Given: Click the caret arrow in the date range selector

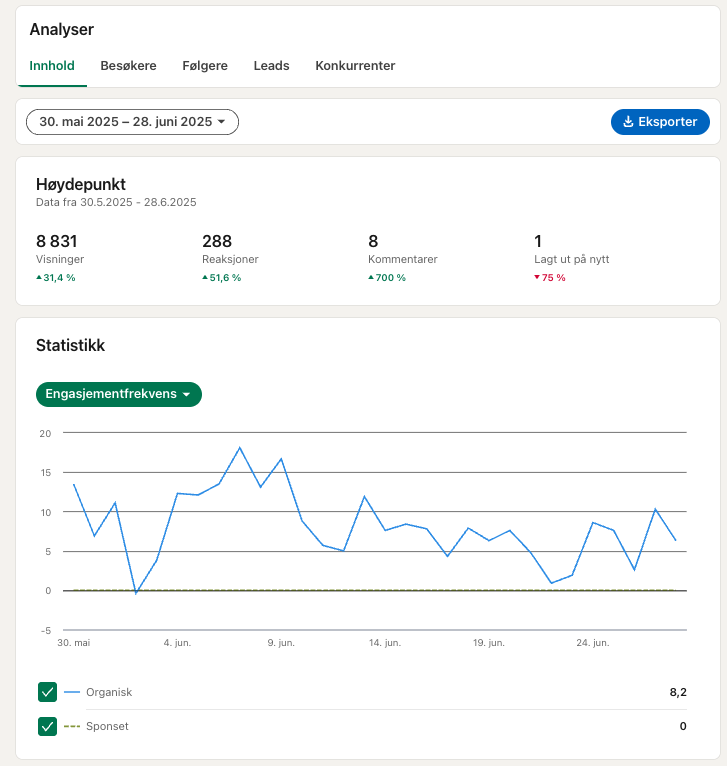Looking at the screenshot, I should [221, 122].
